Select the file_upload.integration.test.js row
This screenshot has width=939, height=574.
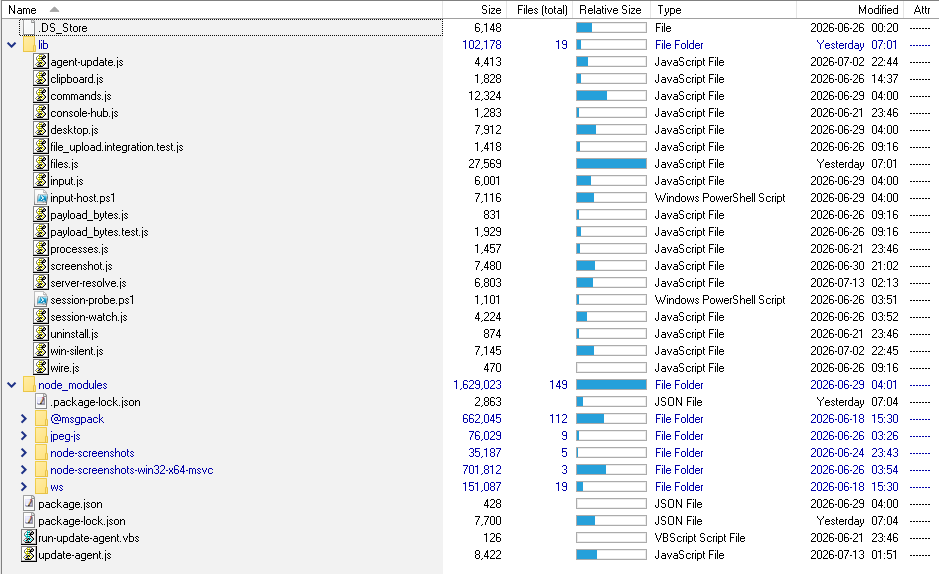470,147
